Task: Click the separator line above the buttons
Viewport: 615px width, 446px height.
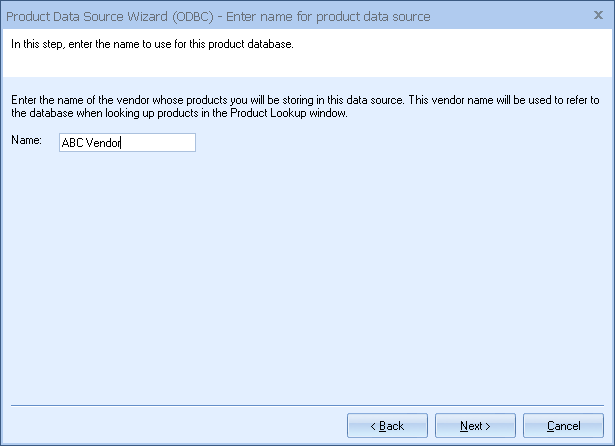Action: pos(307,405)
